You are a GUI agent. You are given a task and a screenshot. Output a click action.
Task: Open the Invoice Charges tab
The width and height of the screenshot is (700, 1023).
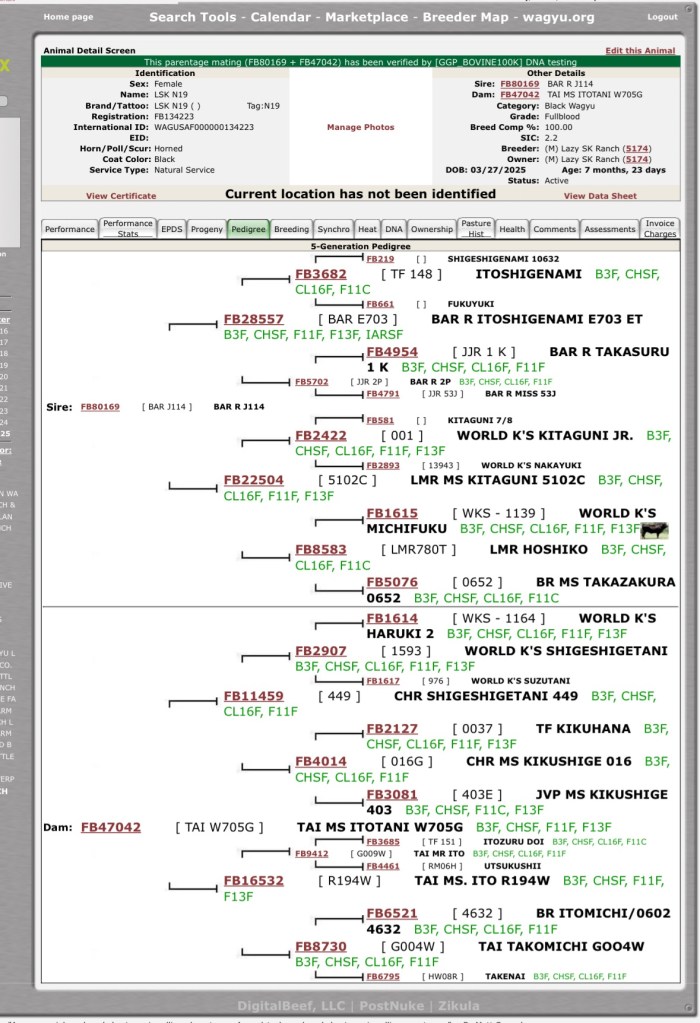tap(659, 229)
